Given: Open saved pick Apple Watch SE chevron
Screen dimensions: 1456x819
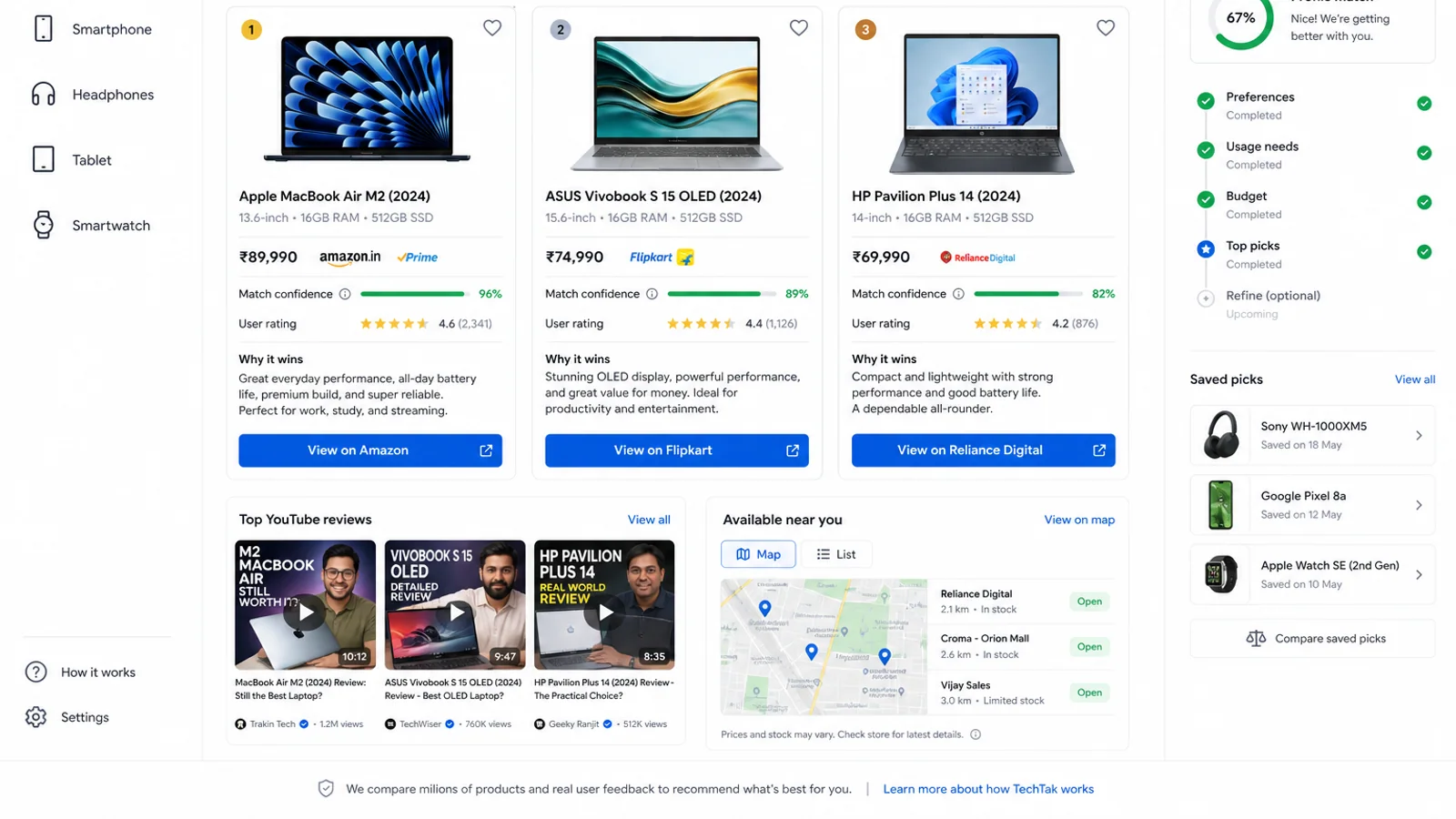Looking at the screenshot, I should point(1419,575).
